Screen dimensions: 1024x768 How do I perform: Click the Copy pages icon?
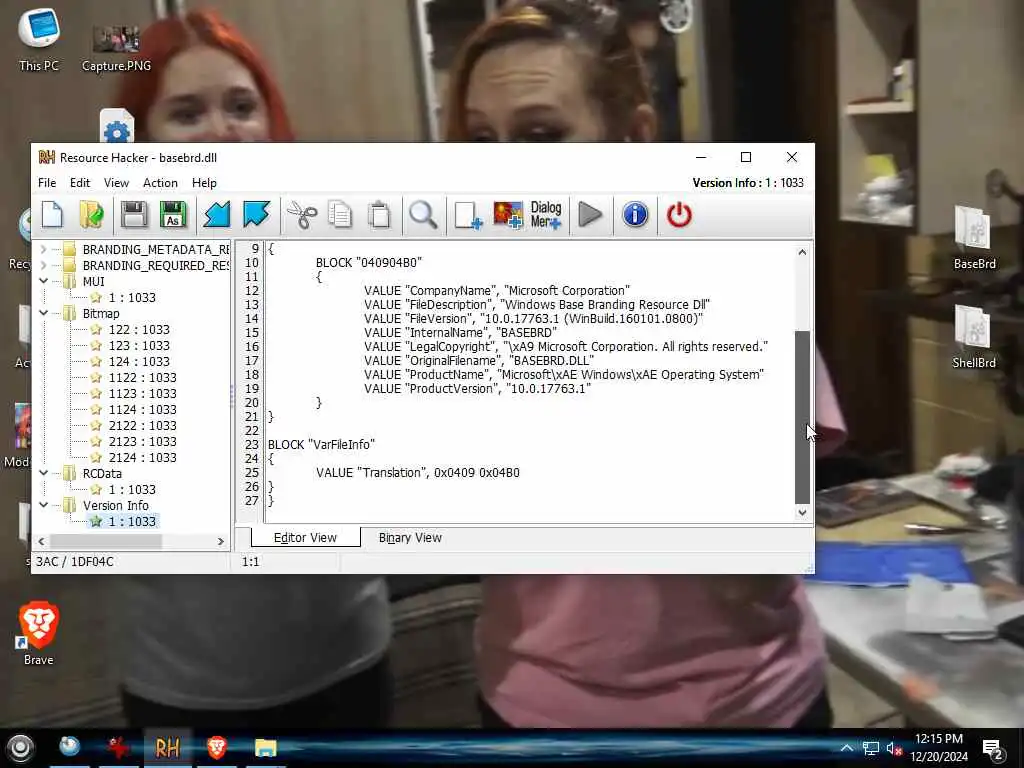click(340, 214)
